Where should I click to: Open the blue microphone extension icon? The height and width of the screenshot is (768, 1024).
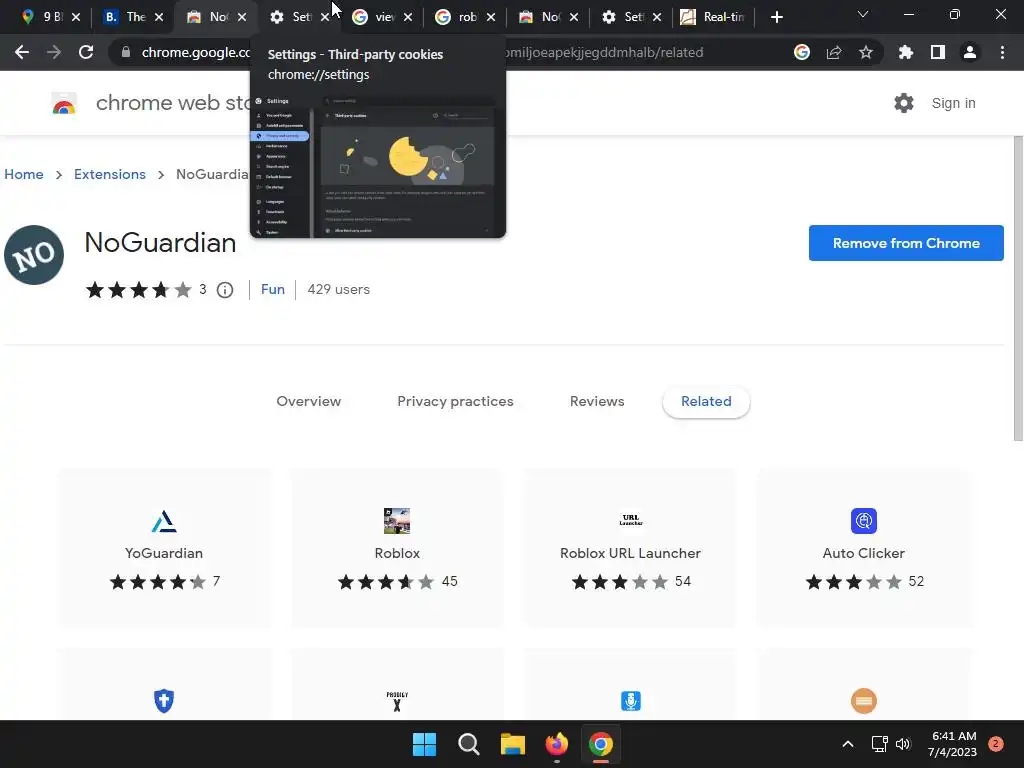[631, 701]
